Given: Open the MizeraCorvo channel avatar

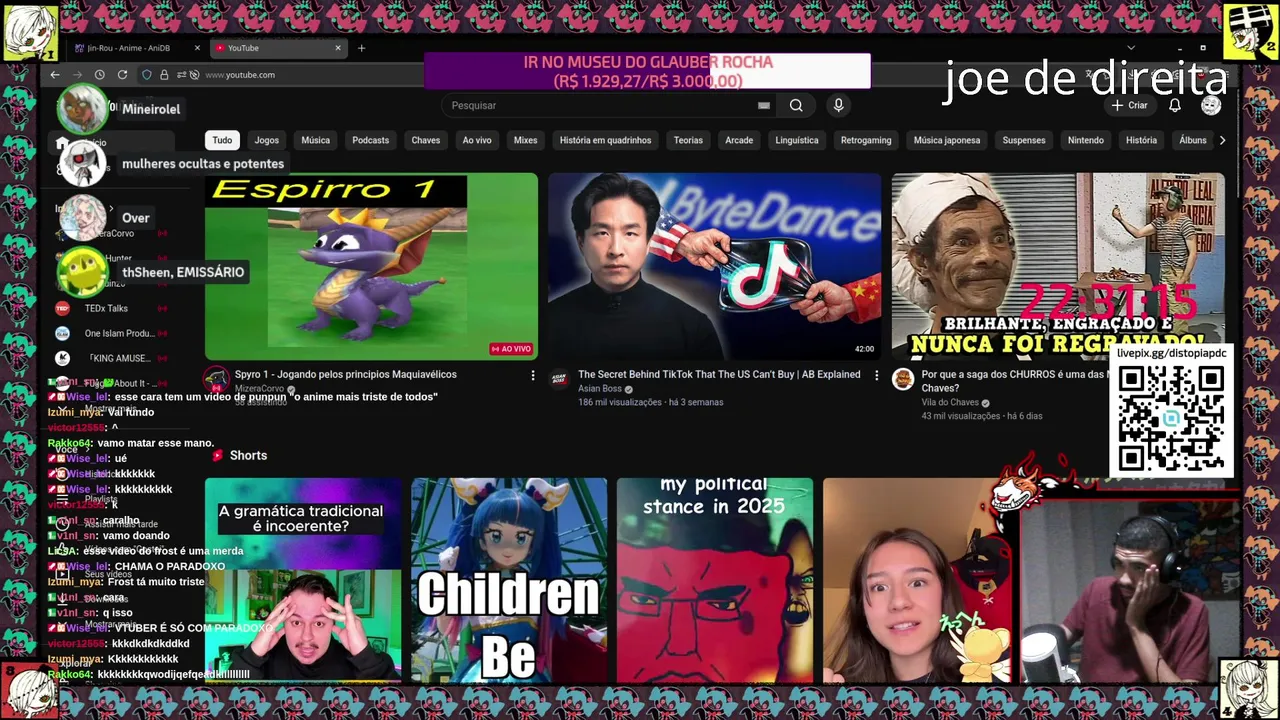Looking at the screenshot, I should pyautogui.click(x=216, y=379).
